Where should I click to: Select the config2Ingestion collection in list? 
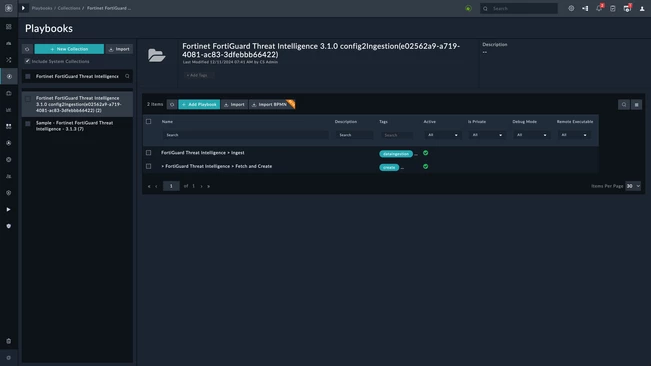click(77, 104)
